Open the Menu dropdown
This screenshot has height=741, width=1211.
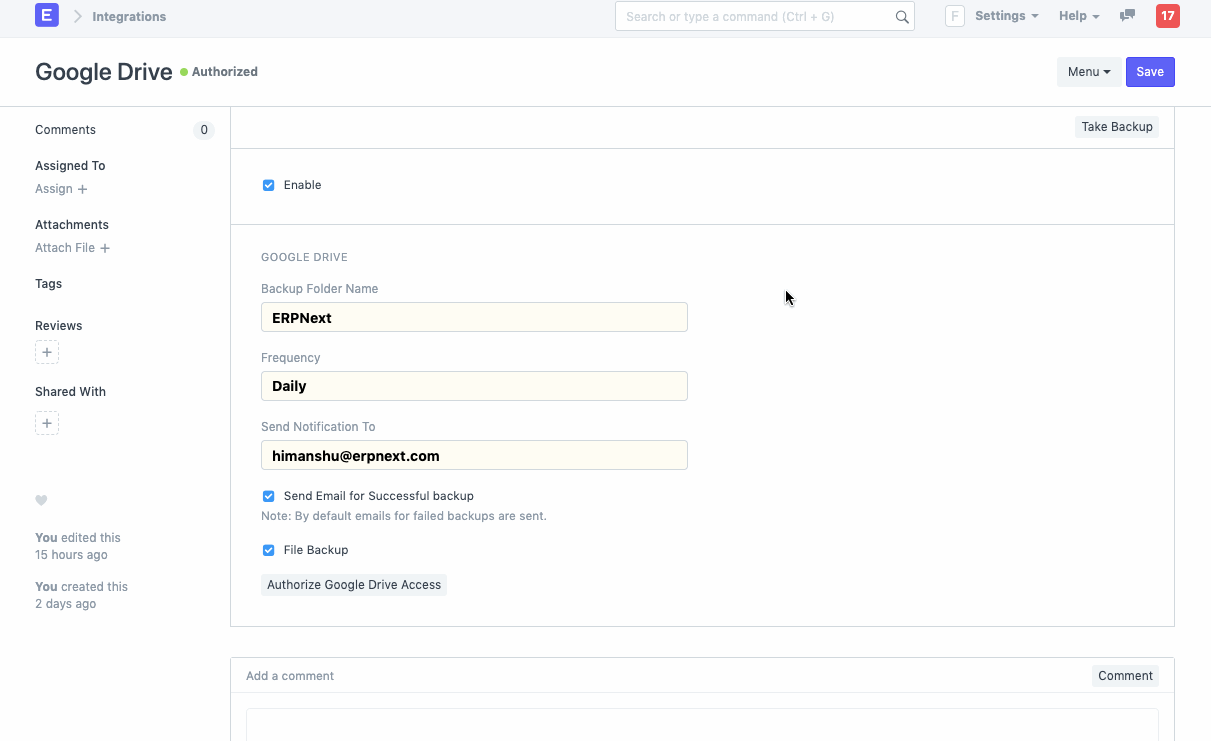(x=1089, y=71)
